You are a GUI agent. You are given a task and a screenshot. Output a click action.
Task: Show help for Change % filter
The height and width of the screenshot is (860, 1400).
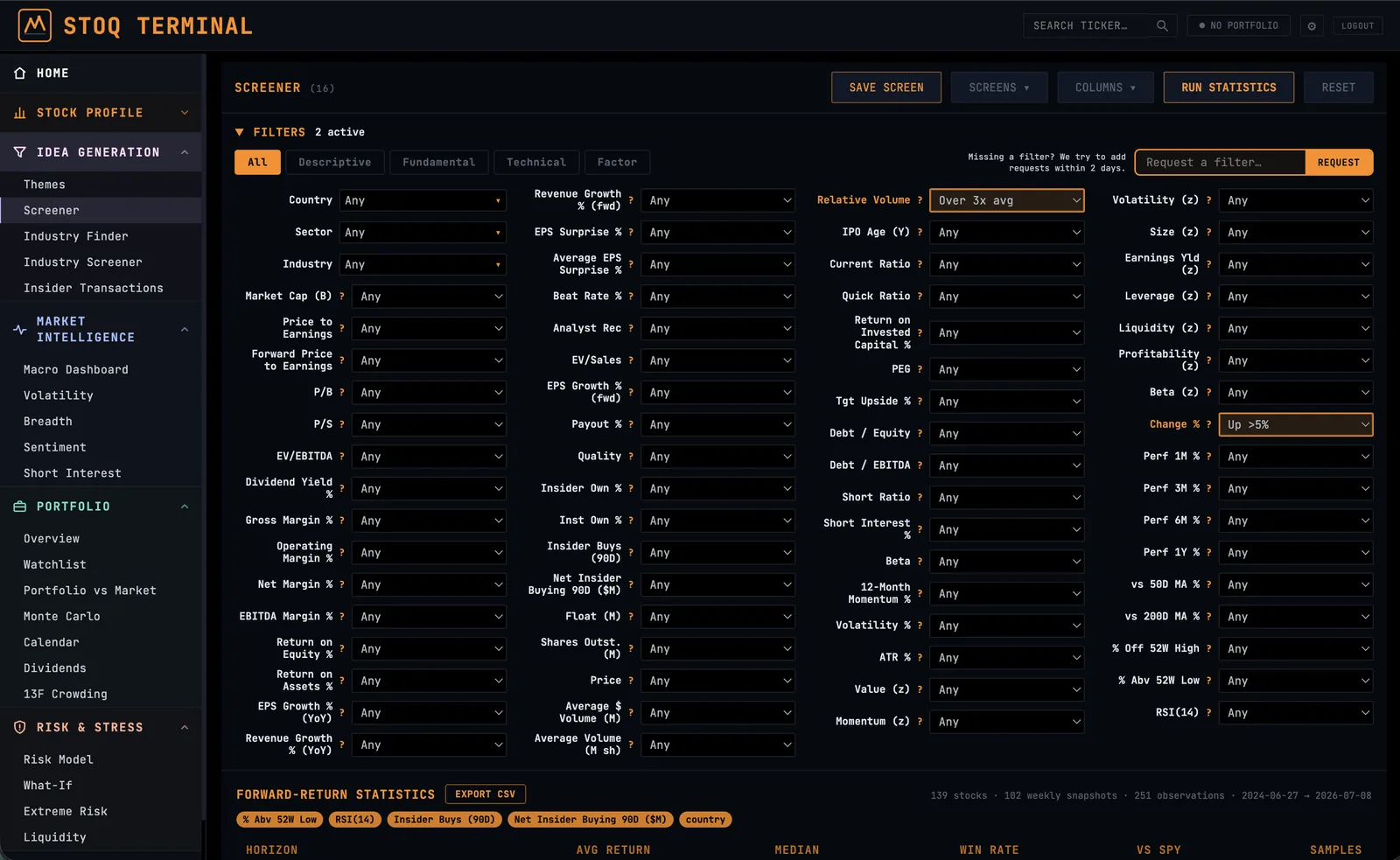pyautogui.click(x=1208, y=424)
